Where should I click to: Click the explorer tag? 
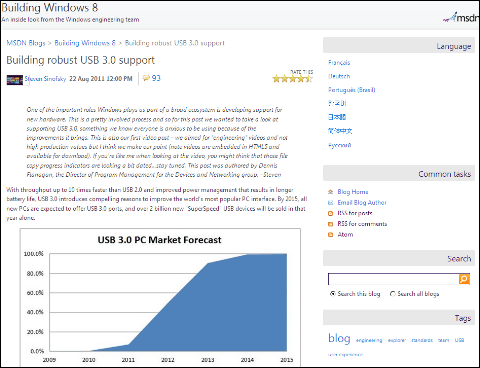tap(397, 340)
